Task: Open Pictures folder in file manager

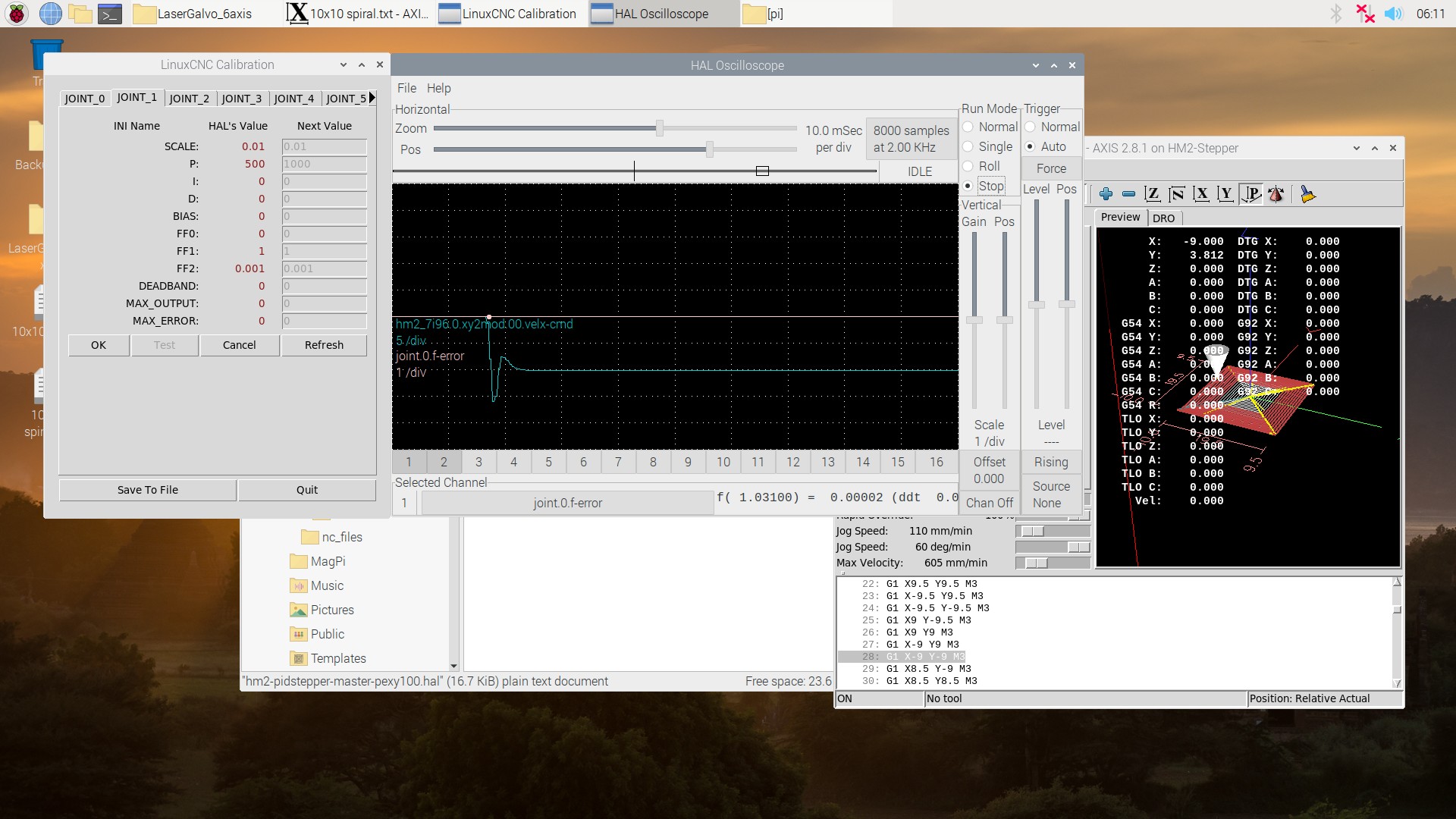Action: (x=322, y=610)
